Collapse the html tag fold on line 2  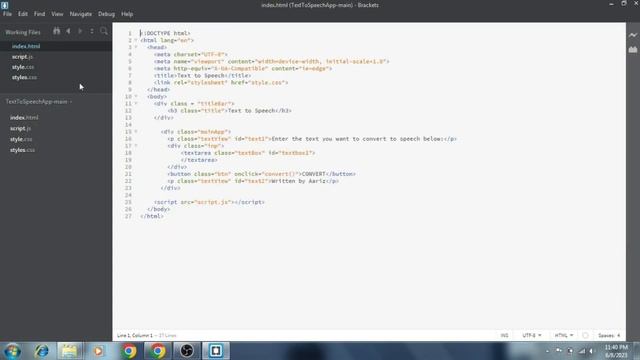coord(136,40)
